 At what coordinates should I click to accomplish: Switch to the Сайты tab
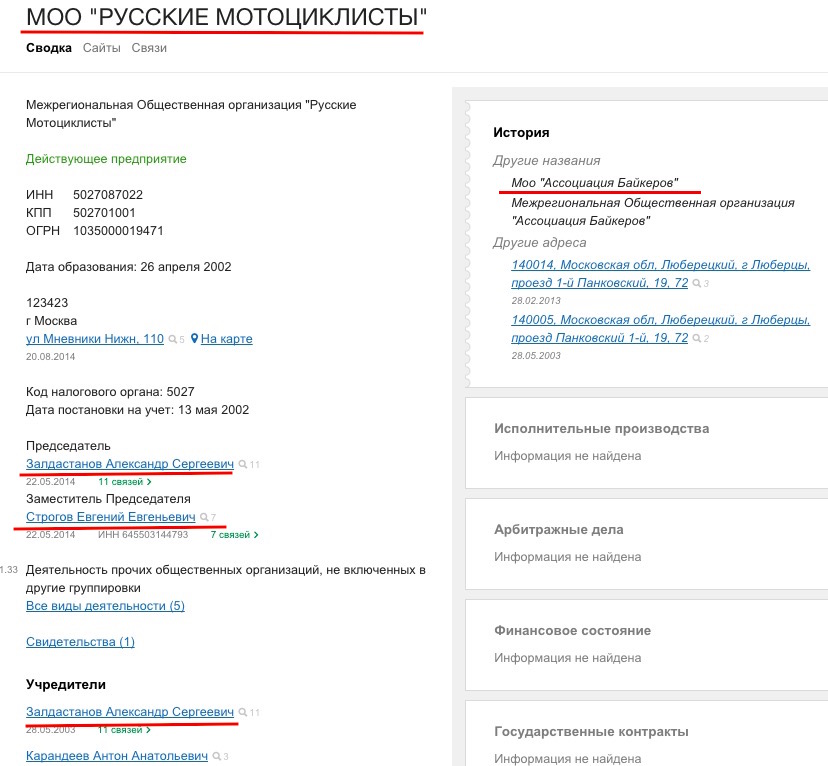(x=101, y=48)
